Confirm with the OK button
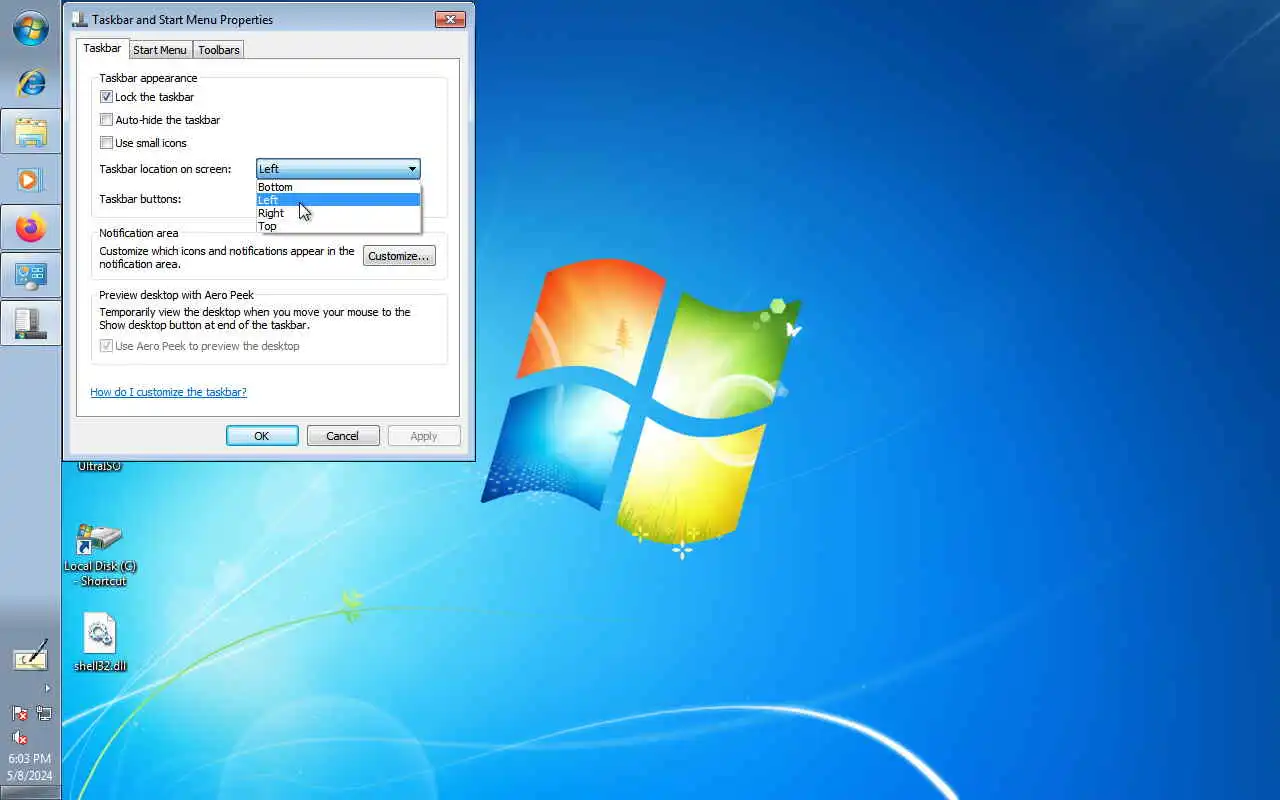 [262, 436]
